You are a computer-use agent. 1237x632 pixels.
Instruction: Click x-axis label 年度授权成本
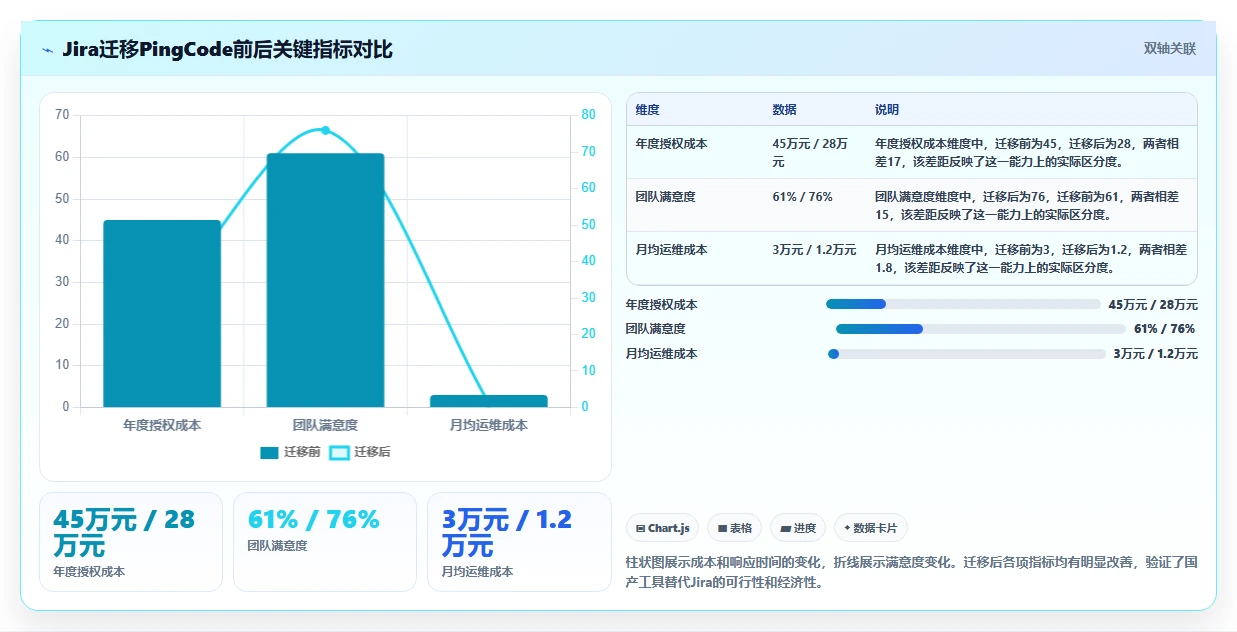click(x=162, y=425)
